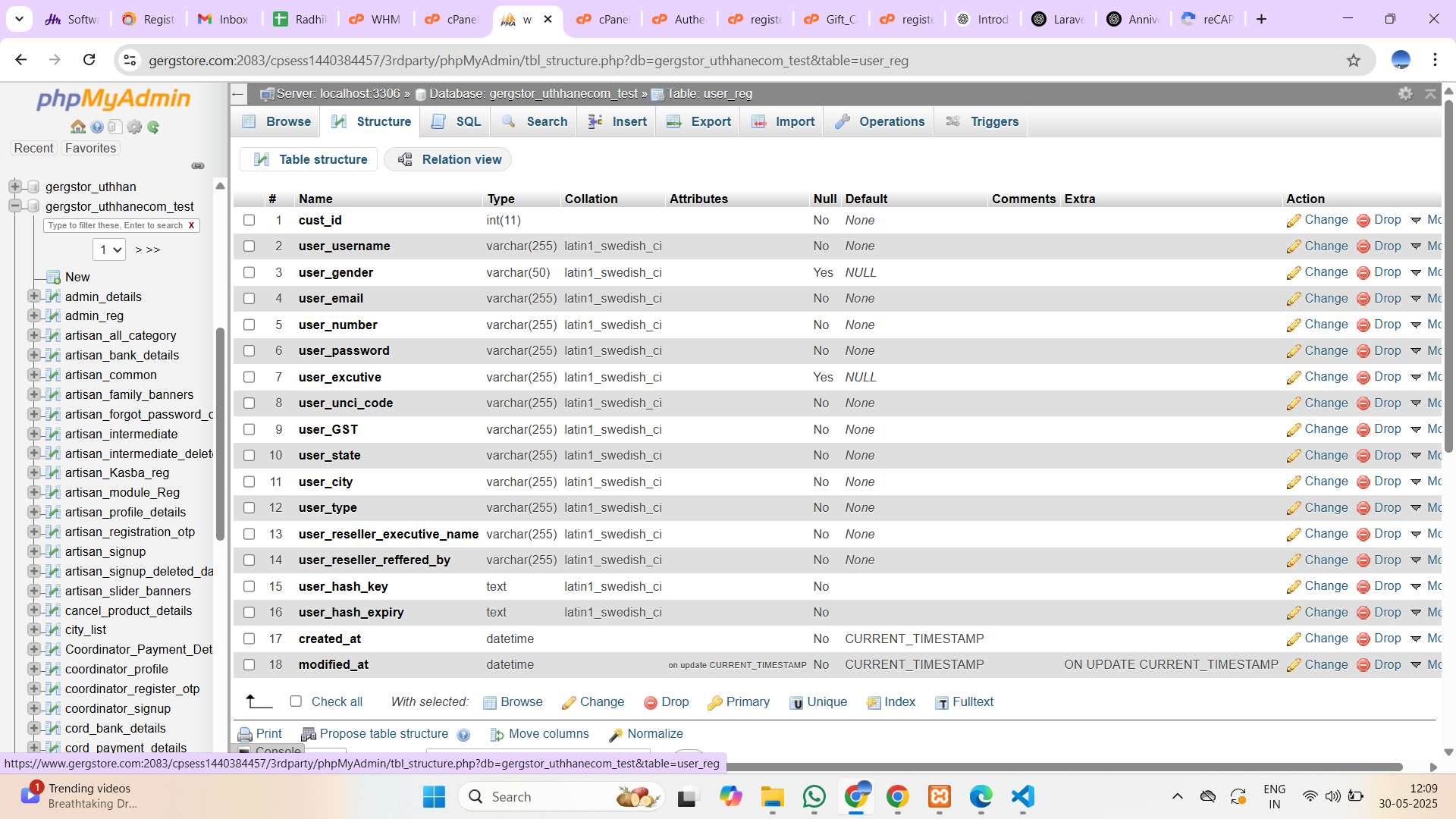The height and width of the screenshot is (819, 1456).
Task: Click the phpMyAdmin Home icon
Action: click(x=77, y=127)
